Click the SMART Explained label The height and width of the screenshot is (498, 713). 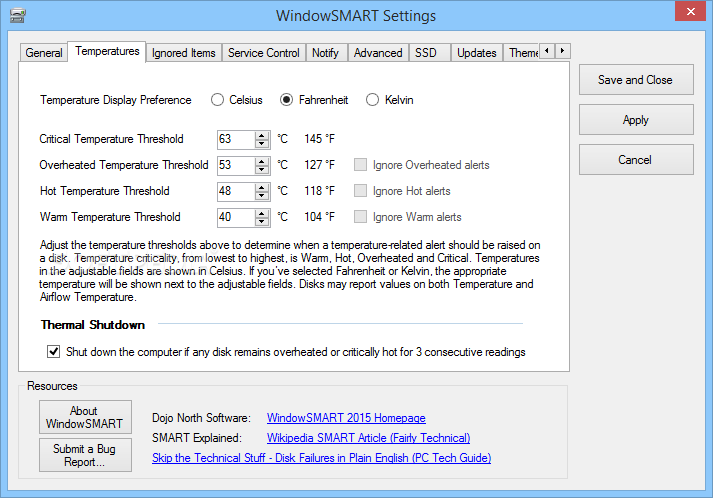(x=197, y=438)
